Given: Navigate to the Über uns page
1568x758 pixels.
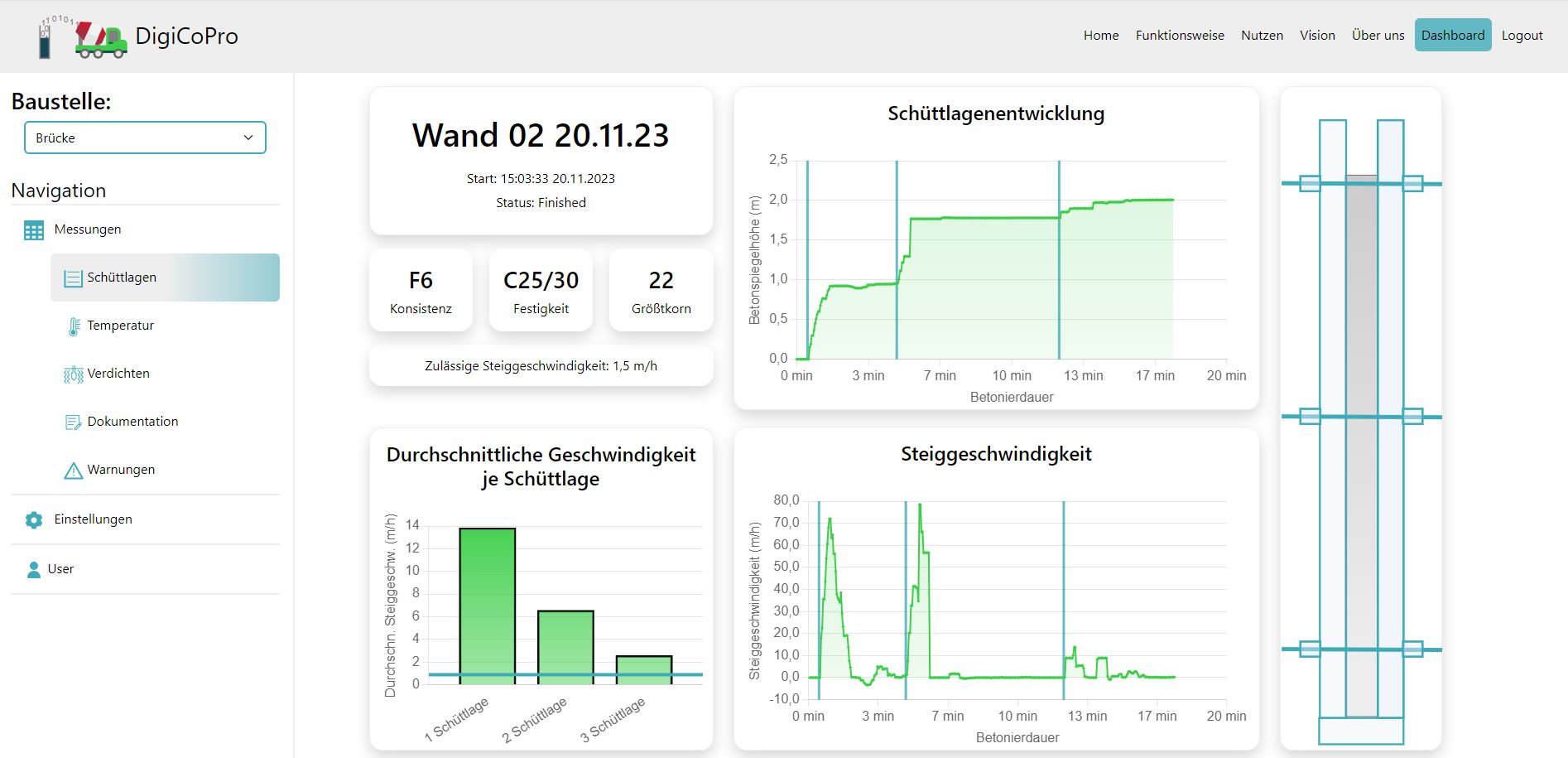Looking at the screenshot, I should coord(1378,35).
